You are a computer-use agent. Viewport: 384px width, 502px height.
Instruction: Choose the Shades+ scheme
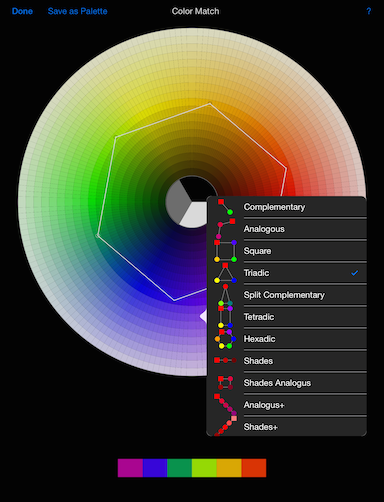287,426
